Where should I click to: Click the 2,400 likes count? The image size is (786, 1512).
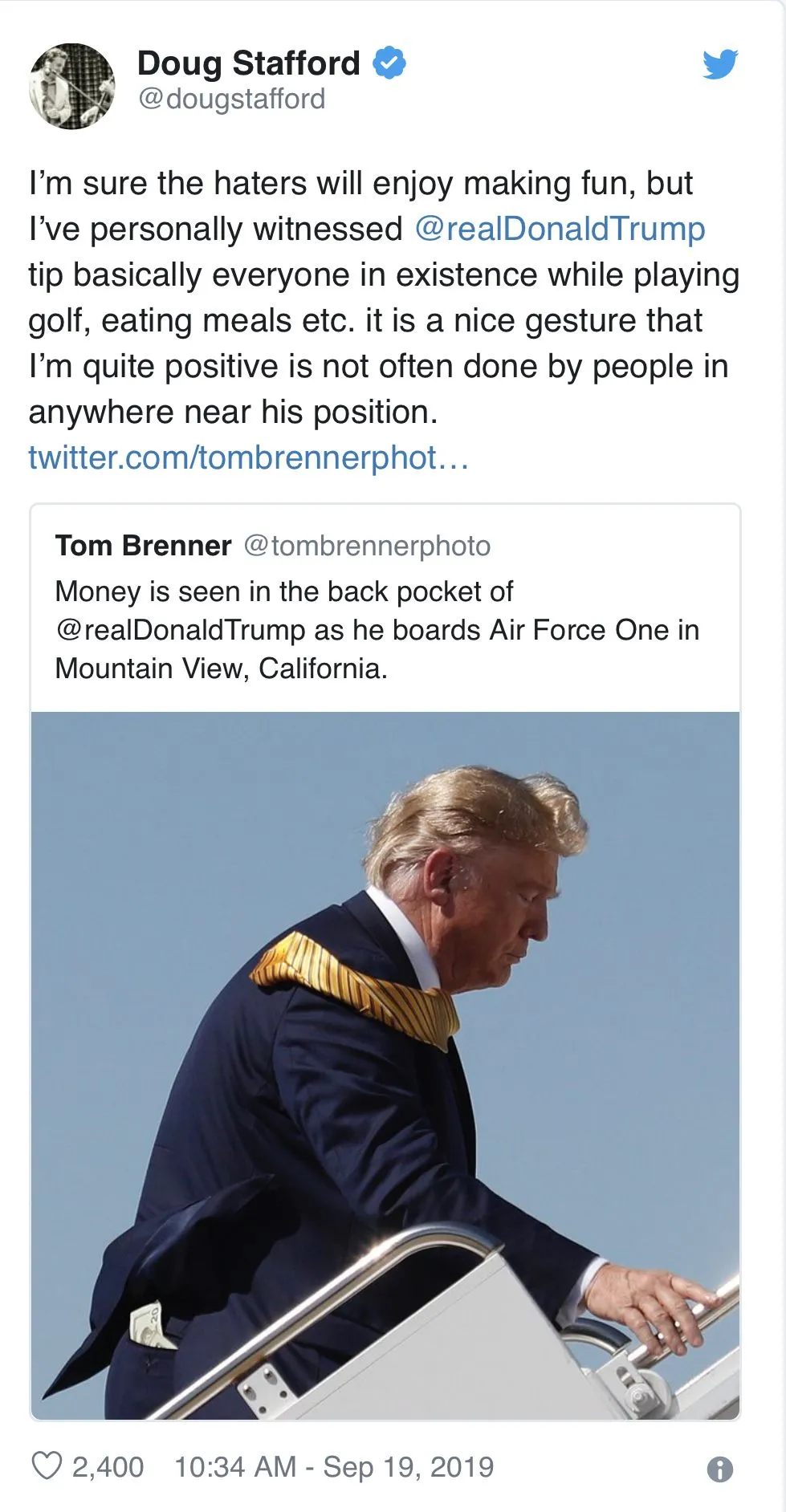pyautogui.click(x=108, y=1466)
